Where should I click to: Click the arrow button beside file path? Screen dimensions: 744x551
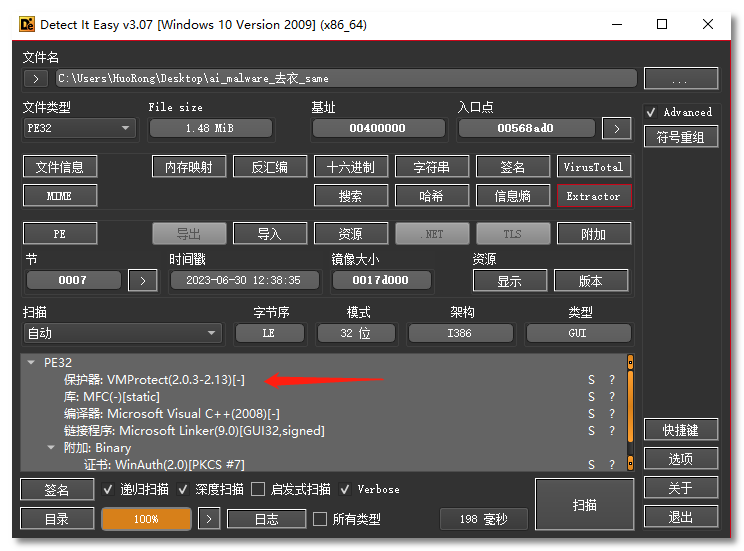point(36,78)
